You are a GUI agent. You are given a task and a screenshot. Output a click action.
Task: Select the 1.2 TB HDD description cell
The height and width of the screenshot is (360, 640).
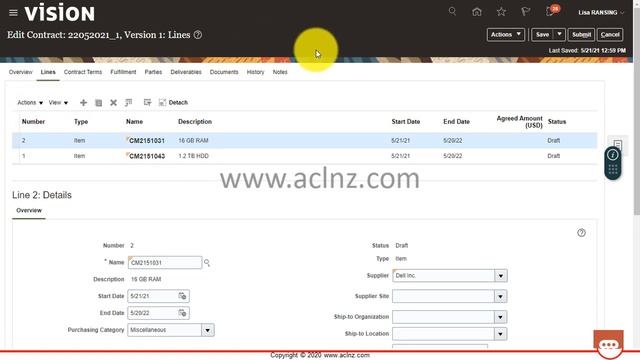(193, 156)
